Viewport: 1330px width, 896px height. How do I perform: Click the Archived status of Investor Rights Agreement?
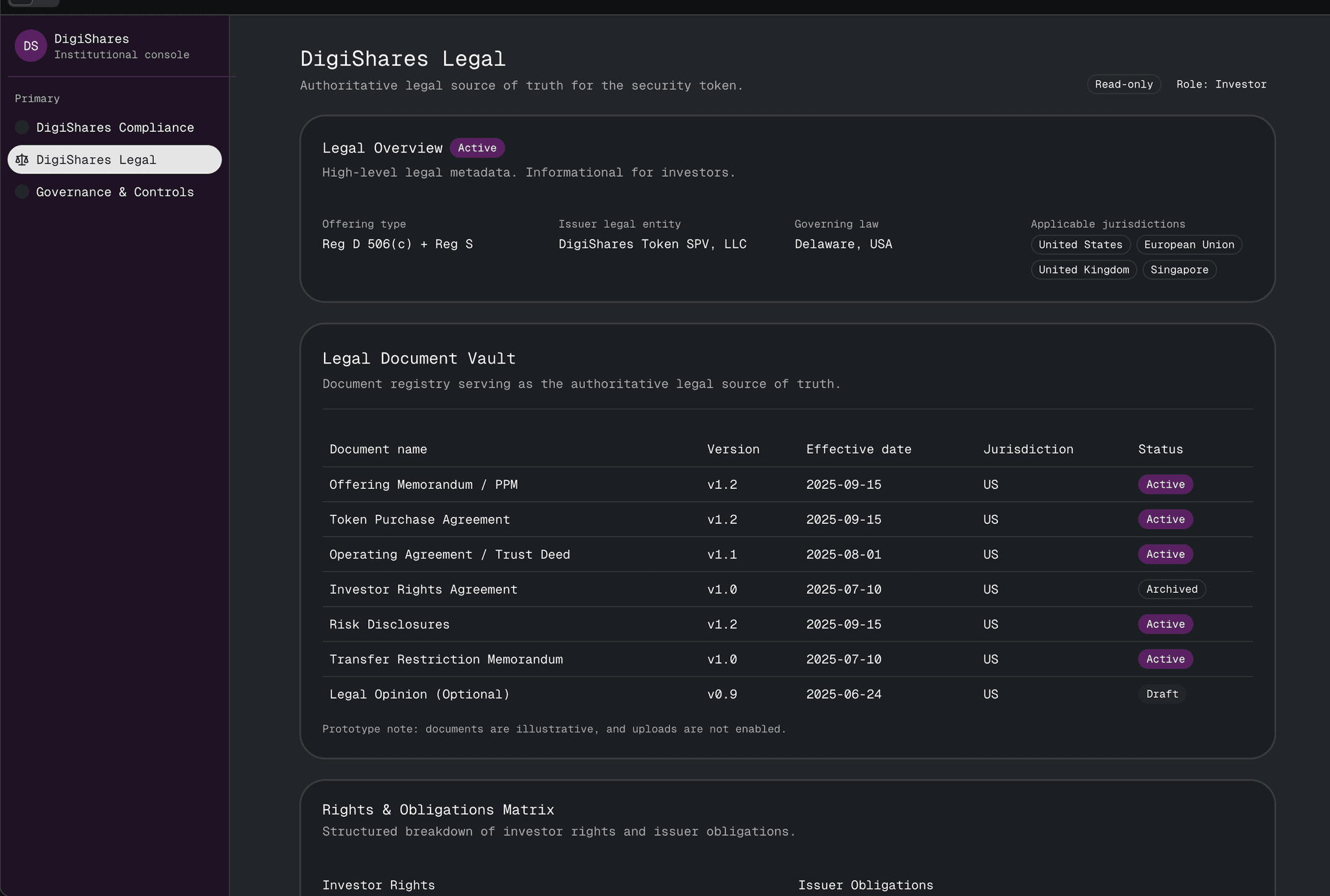[x=1171, y=590]
